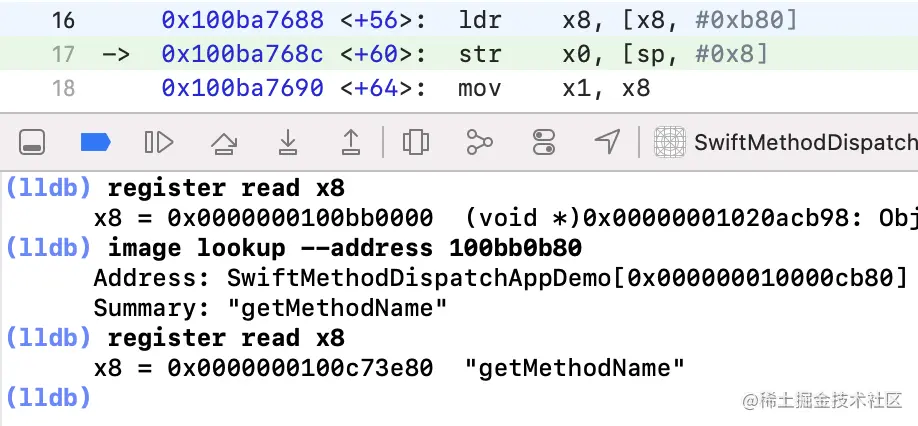Viewport: 918px width, 426px height.
Task: Click the mov instruction mnemonic
Action: point(480,88)
